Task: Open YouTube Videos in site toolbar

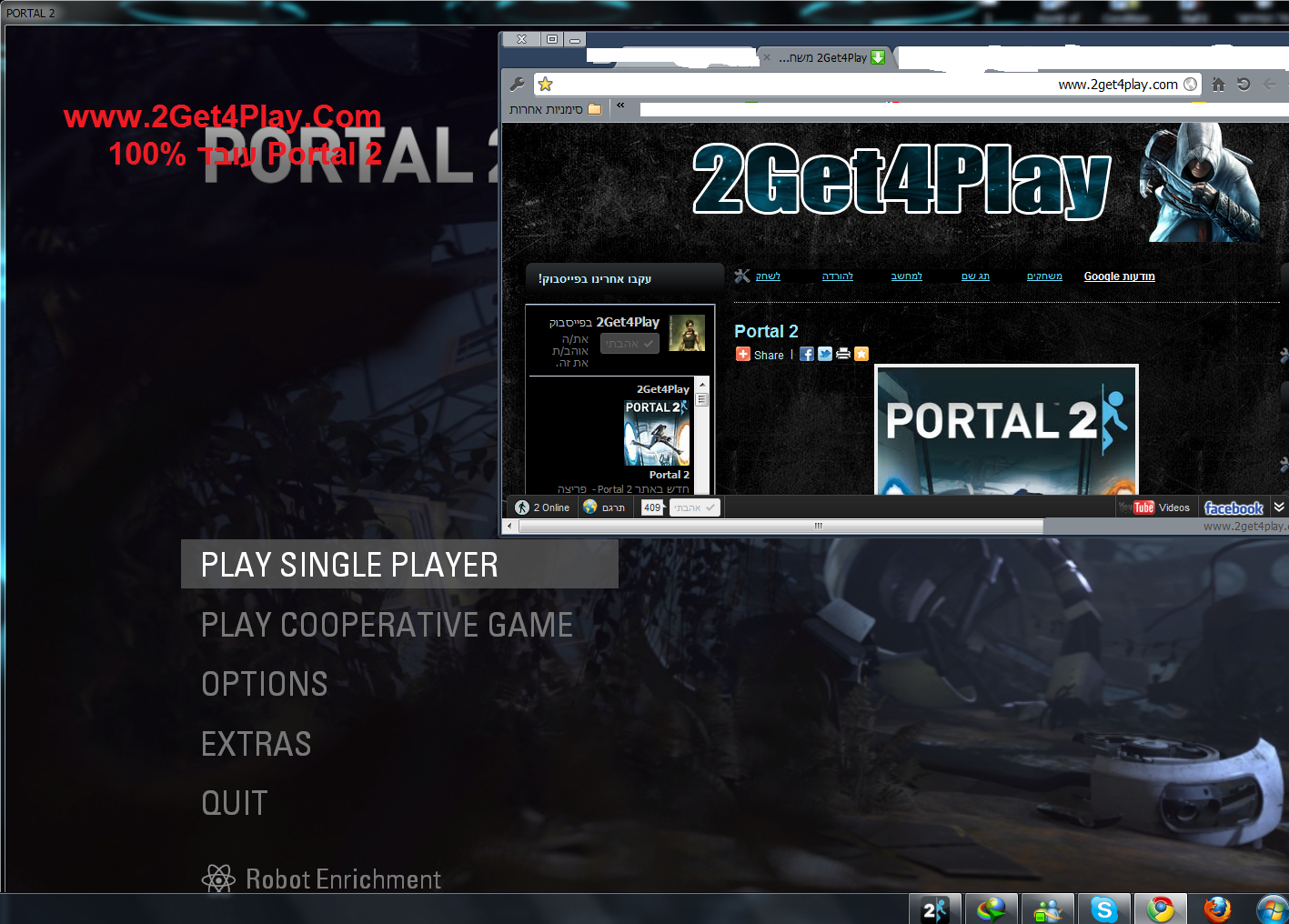Action: click(1155, 507)
